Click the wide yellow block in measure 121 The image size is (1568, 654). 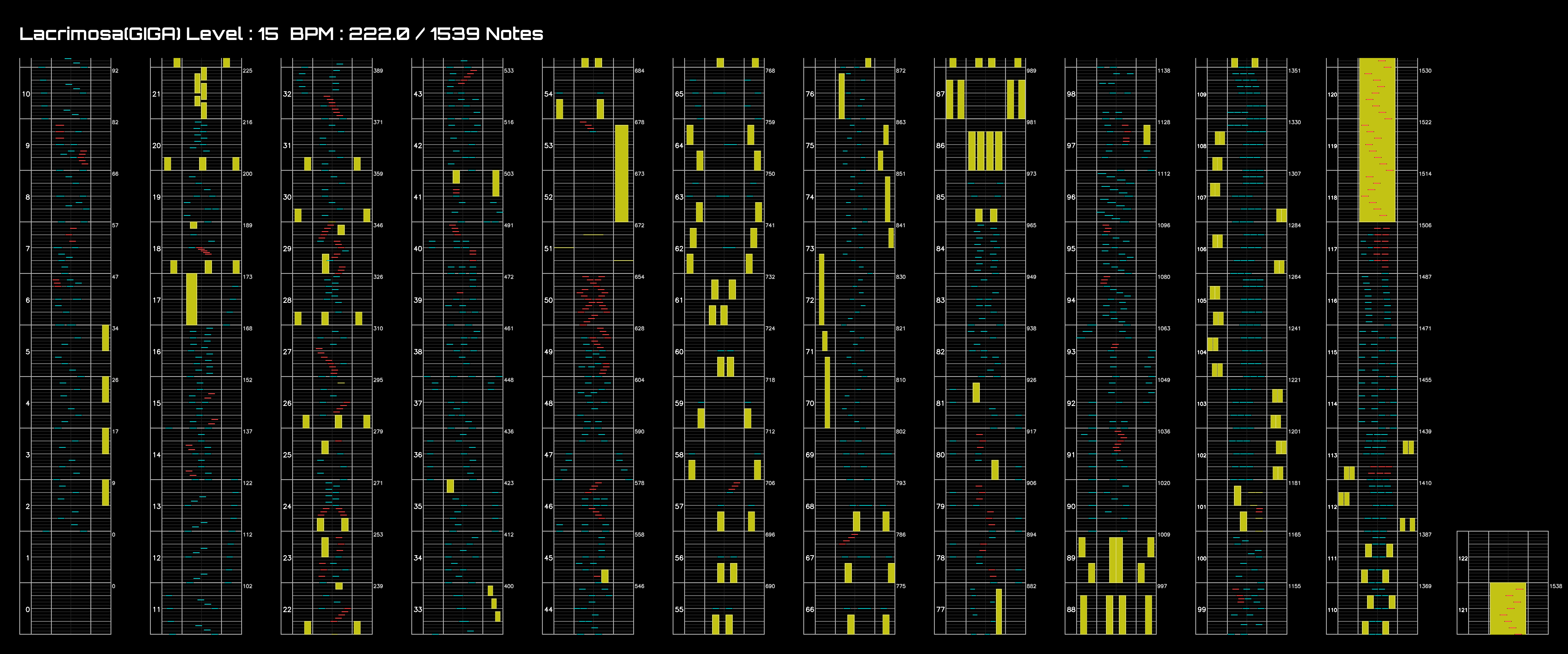point(1508,608)
